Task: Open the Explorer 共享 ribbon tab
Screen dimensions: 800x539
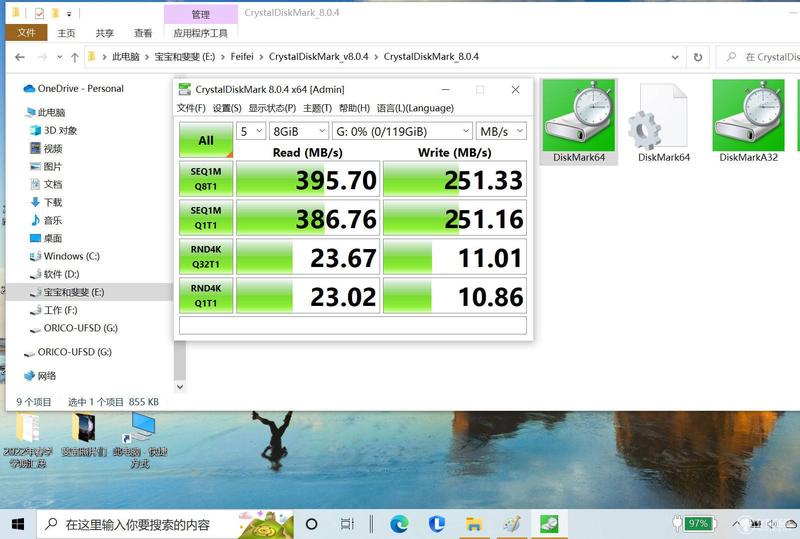Action: [105, 33]
